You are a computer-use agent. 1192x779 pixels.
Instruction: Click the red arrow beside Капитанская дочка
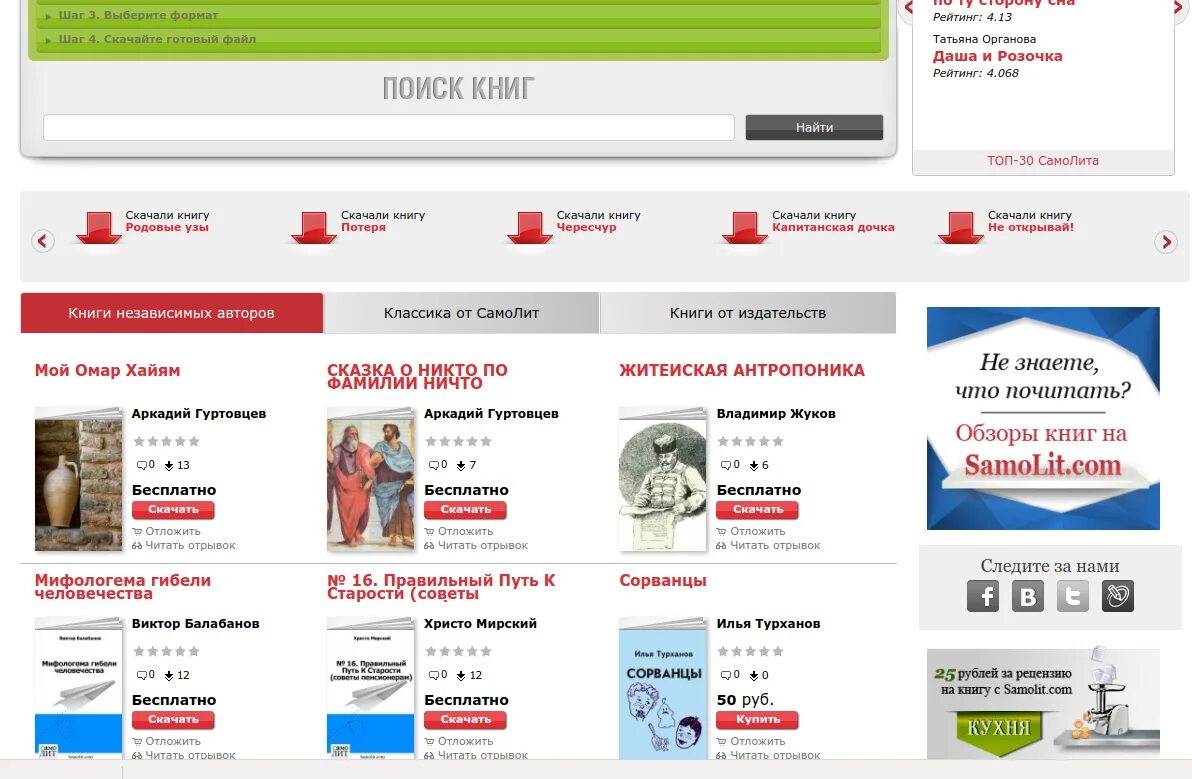pyautogui.click(x=745, y=227)
